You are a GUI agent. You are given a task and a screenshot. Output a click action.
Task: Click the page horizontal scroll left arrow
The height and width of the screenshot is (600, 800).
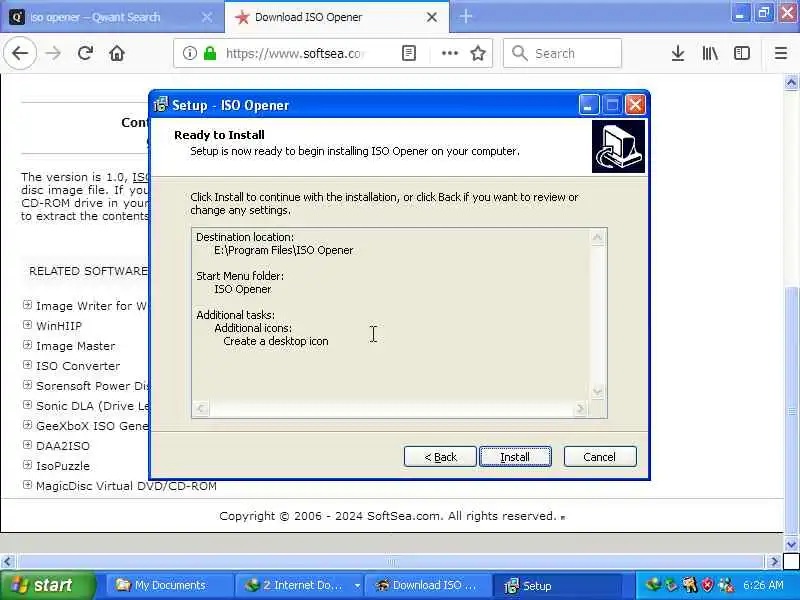coord(7,562)
